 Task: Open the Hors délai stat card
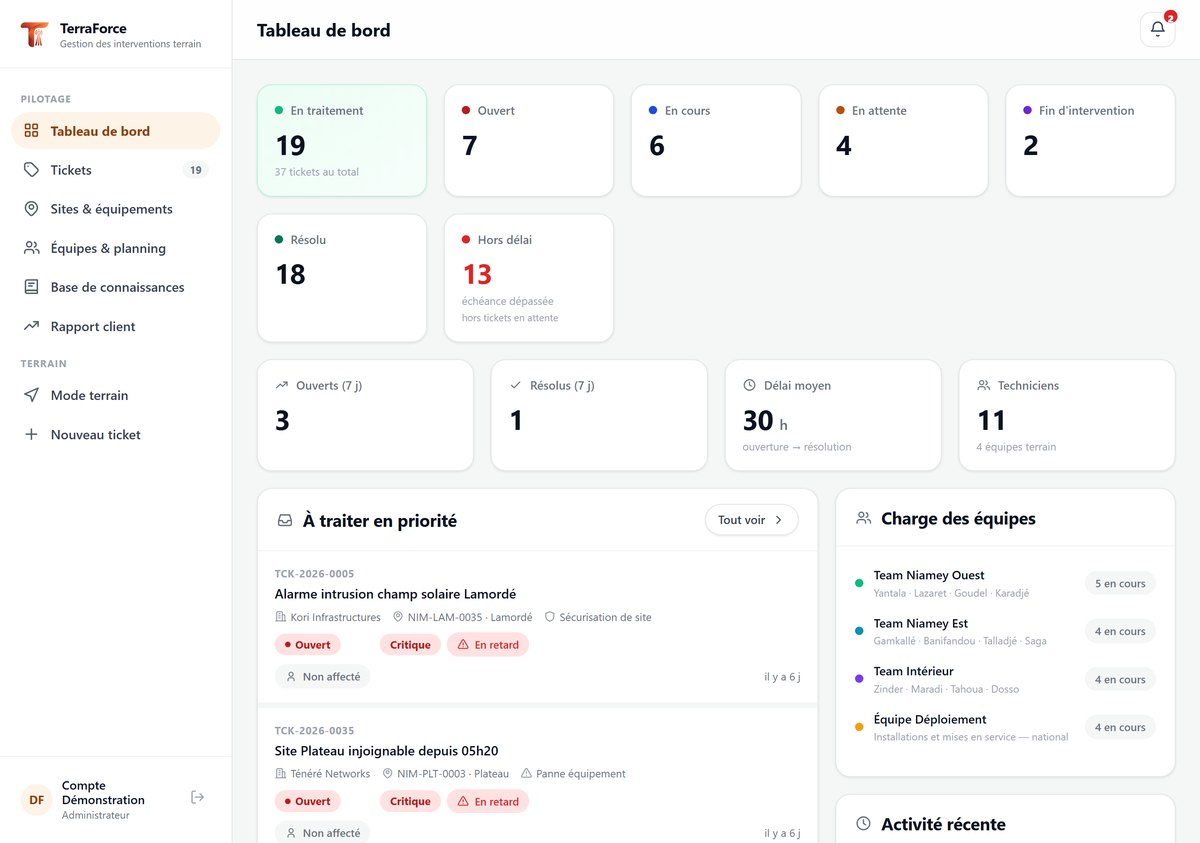click(529, 278)
